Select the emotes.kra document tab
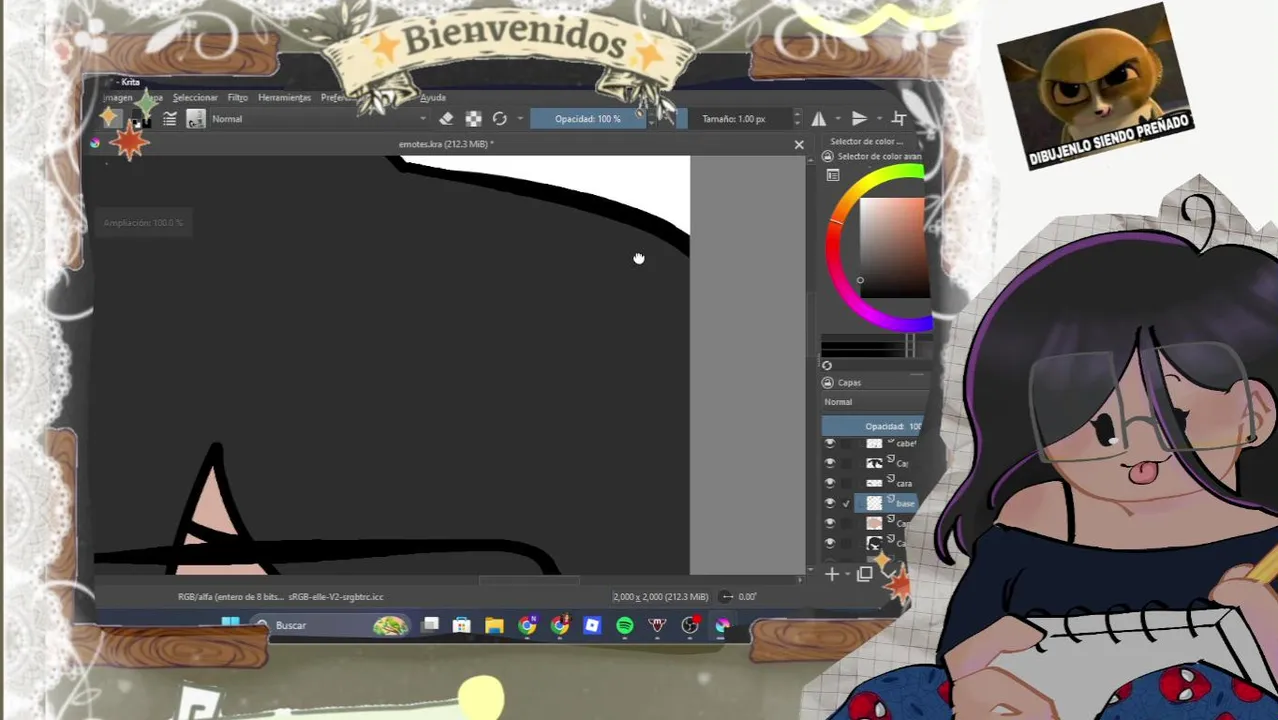The image size is (1278, 720). click(446, 144)
